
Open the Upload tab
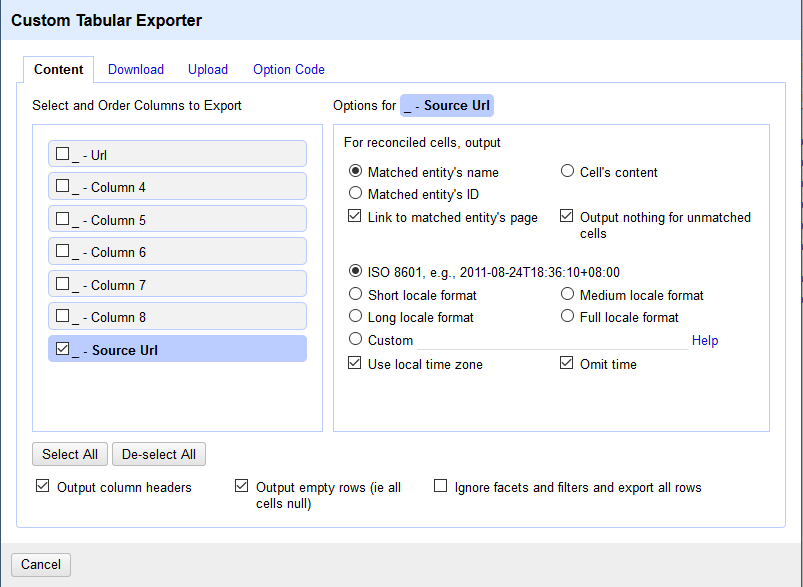pyautogui.click(x=207, y=69)
